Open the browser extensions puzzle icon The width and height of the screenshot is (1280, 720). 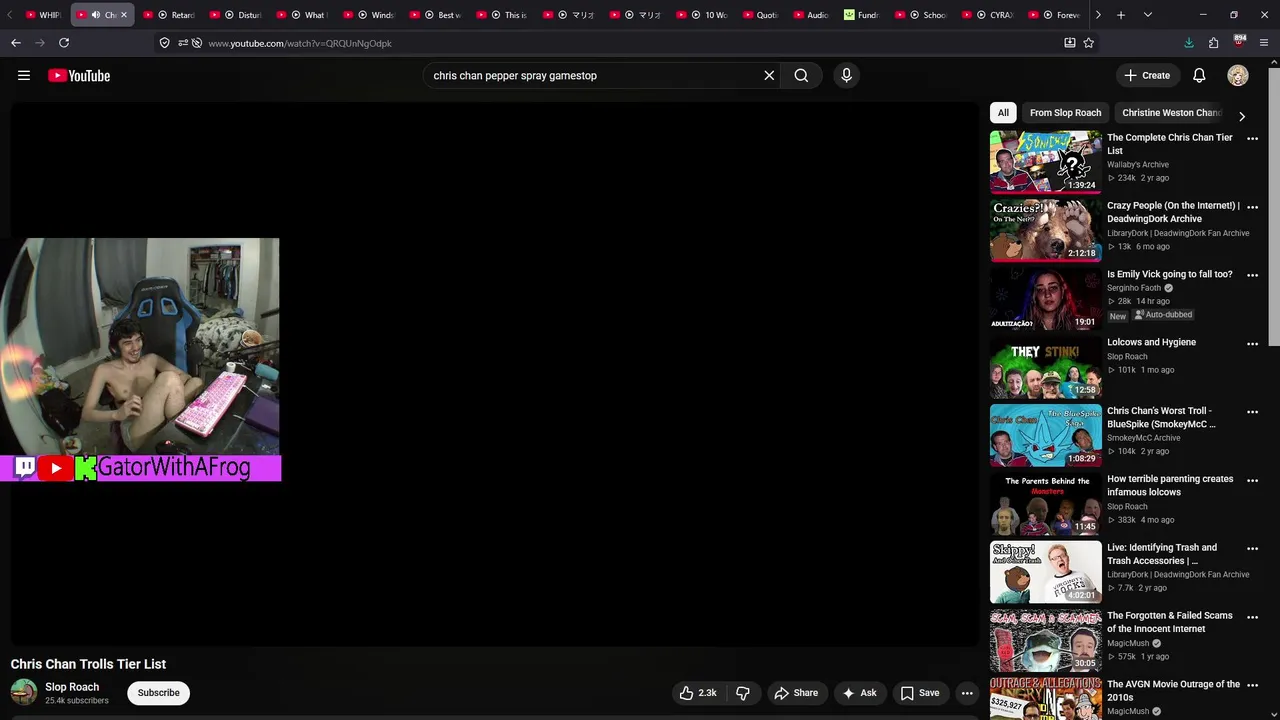coord(1213,43)
